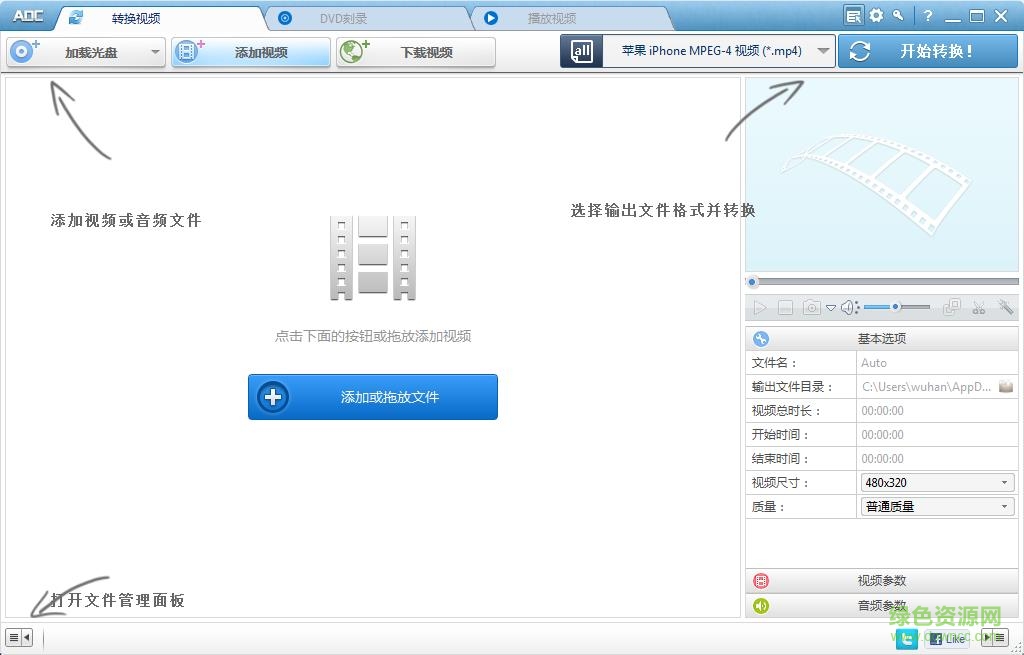1024x655 pixels.
Task: Click the help question mark icon
Action: pos(928,15)
